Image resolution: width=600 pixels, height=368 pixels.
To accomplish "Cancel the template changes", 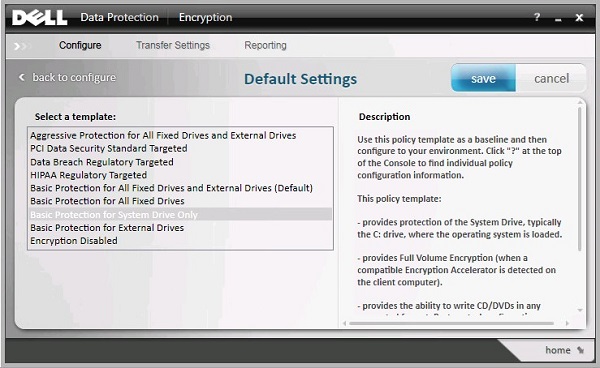I will click(551, 78).
